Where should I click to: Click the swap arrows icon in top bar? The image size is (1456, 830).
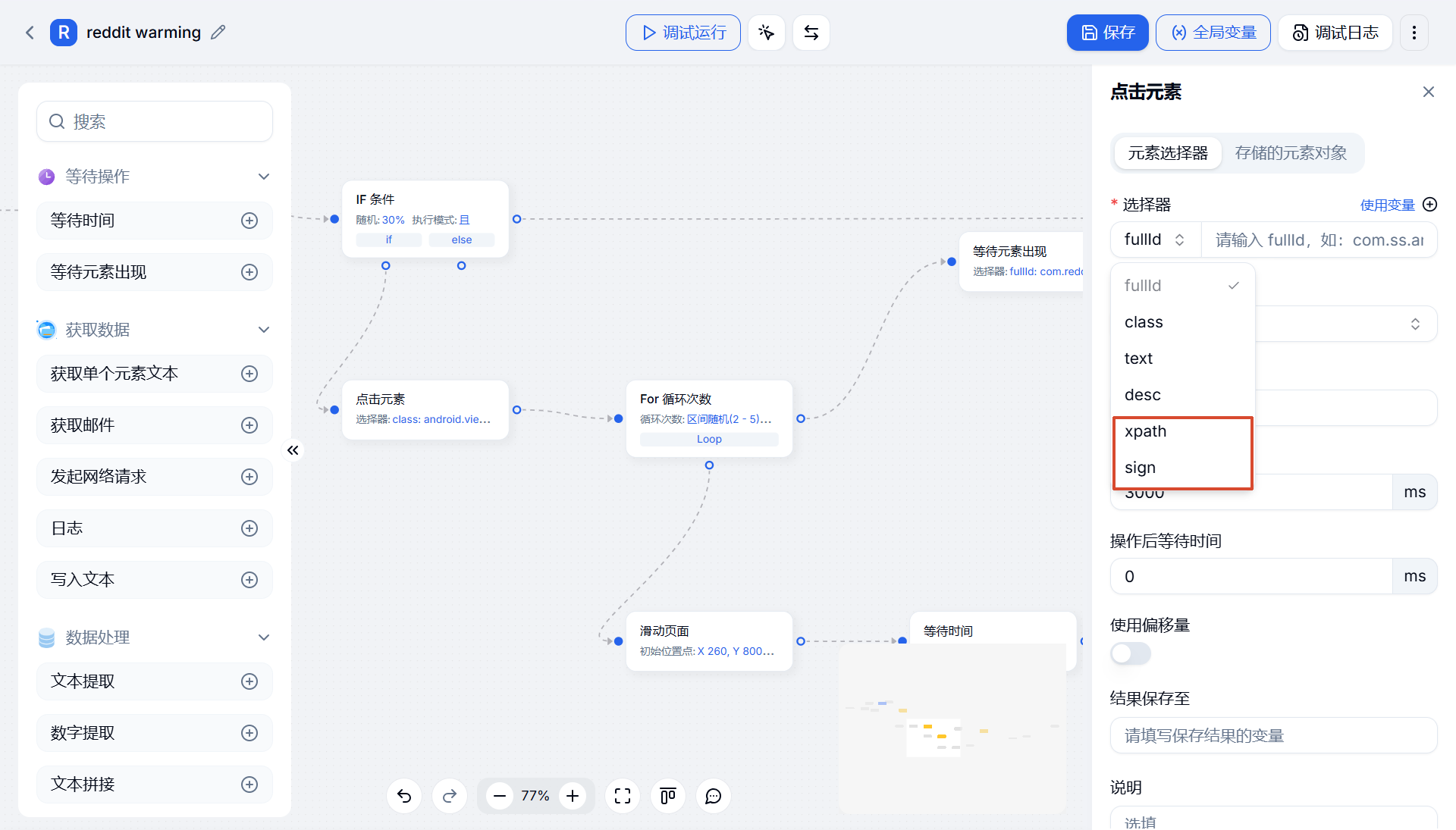coord(811,33)
